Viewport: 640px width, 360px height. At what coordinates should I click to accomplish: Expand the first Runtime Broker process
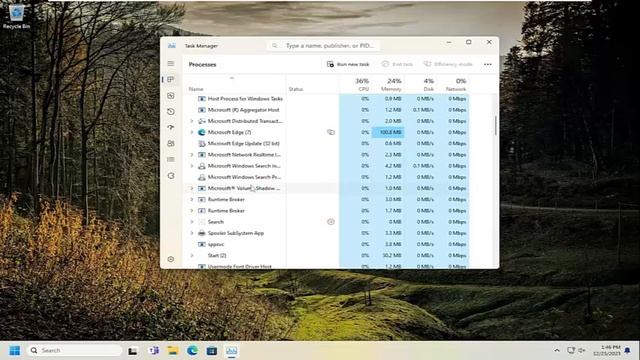point(191,200)
